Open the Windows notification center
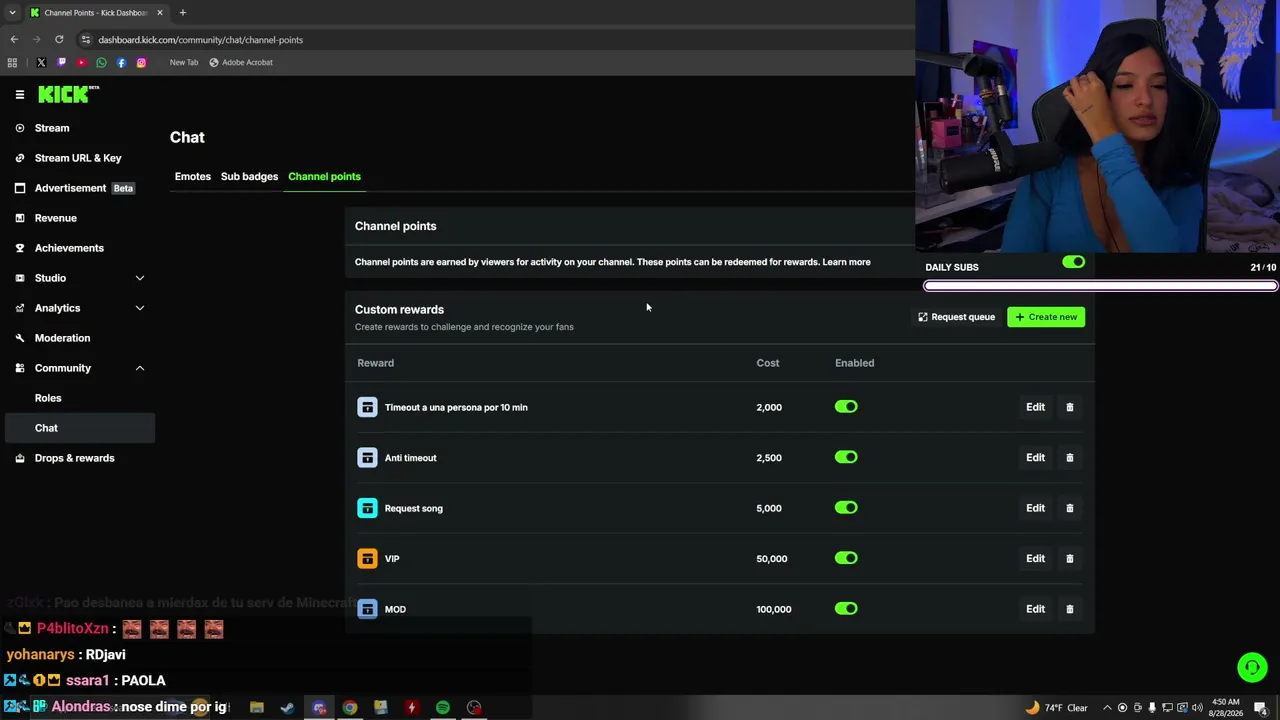 1261,708
